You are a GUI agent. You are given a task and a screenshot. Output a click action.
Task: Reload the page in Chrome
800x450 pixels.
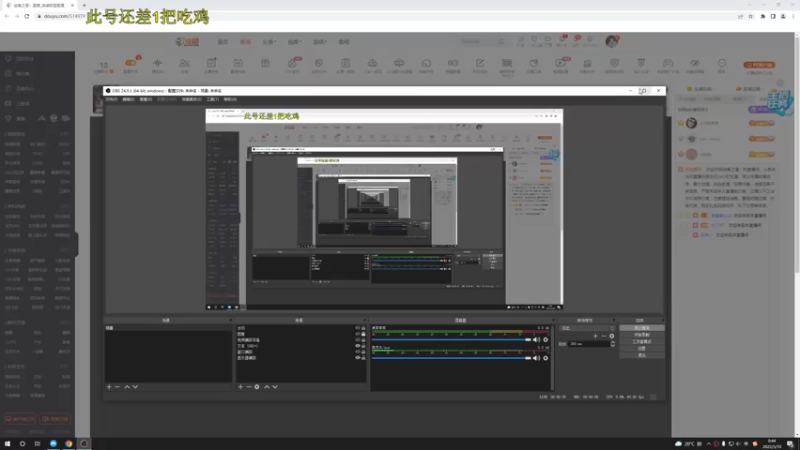tap(27, 16)
